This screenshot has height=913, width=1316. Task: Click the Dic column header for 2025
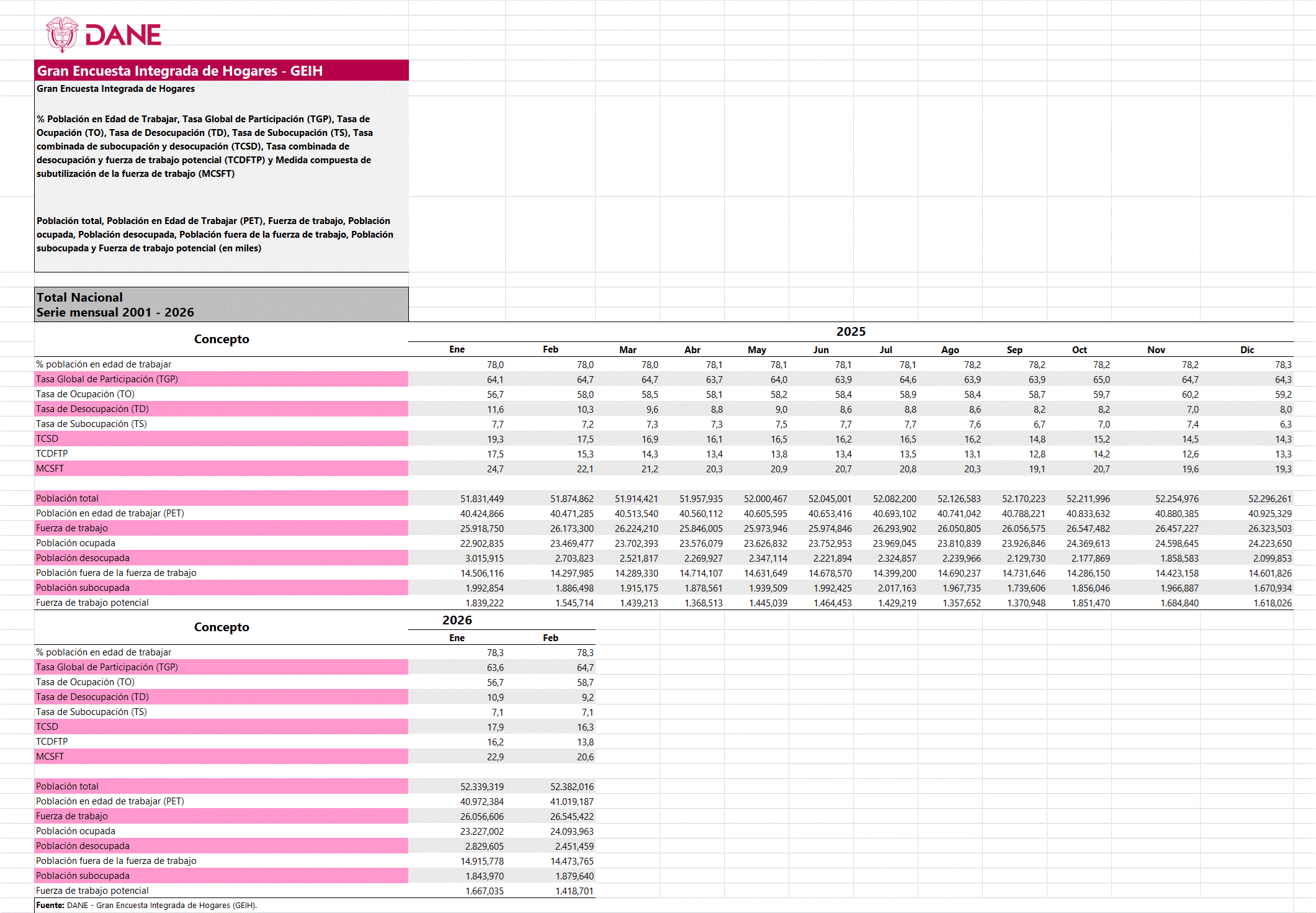click(x=1247, y=350)
